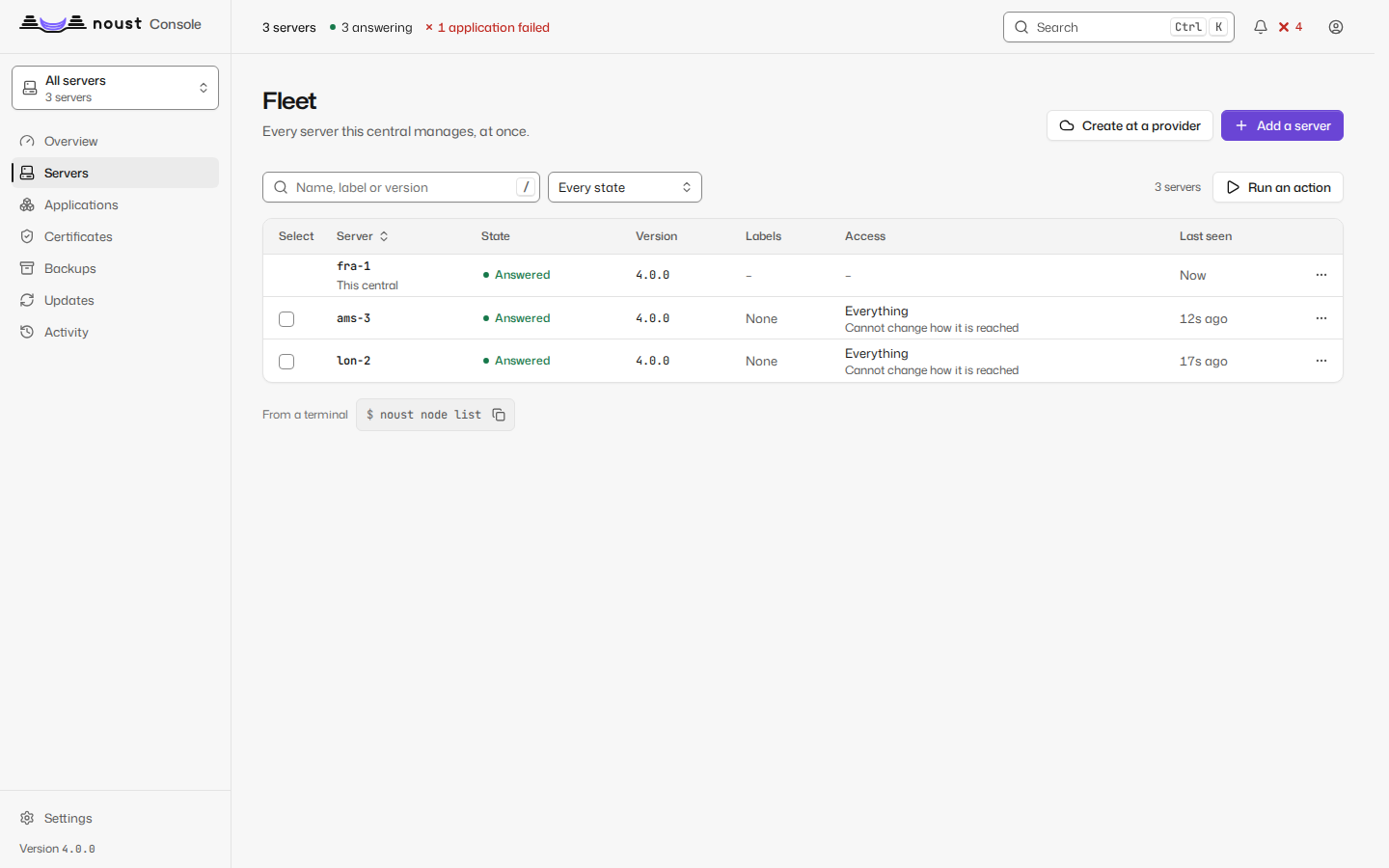Screen dimensions: 1389x868
Task: Open the All servers scope dropdown
Action: click(x=115, y=88)
